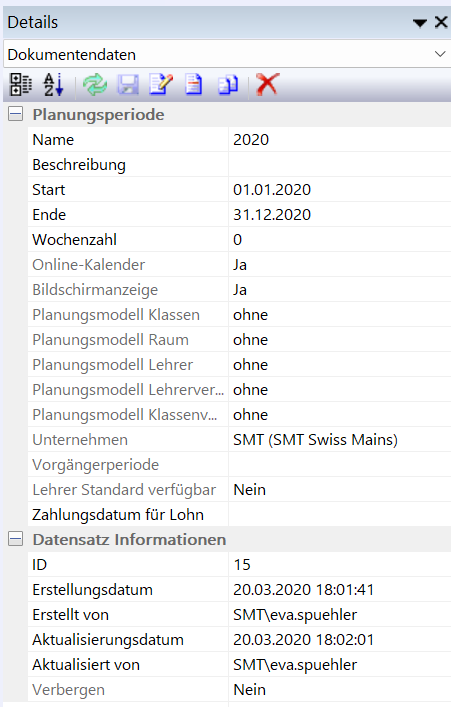451x707 pixels.
Task: Click the green refresh arrows icon
Action: tap(95, 84)
